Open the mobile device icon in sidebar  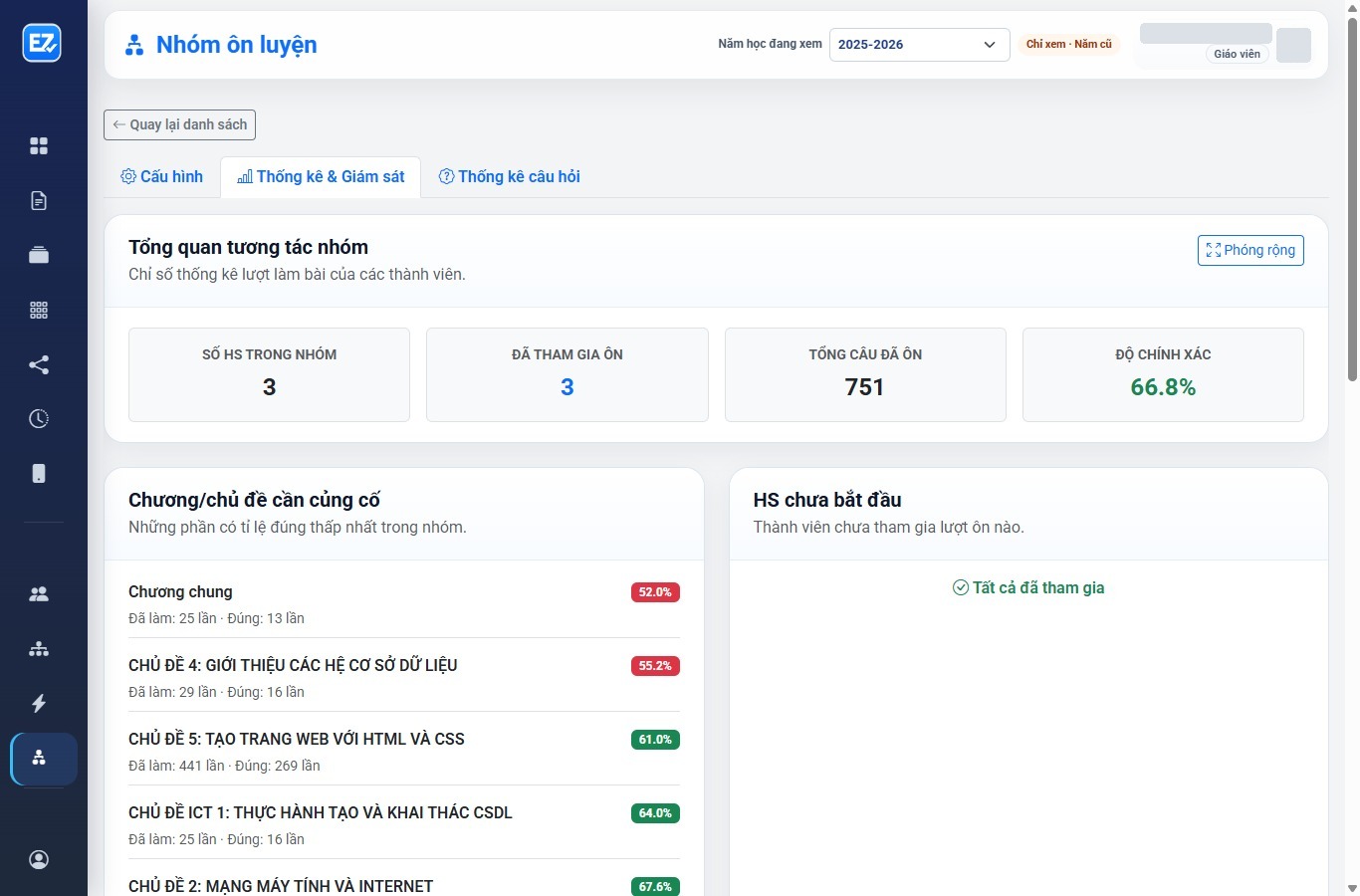point(39,473)
